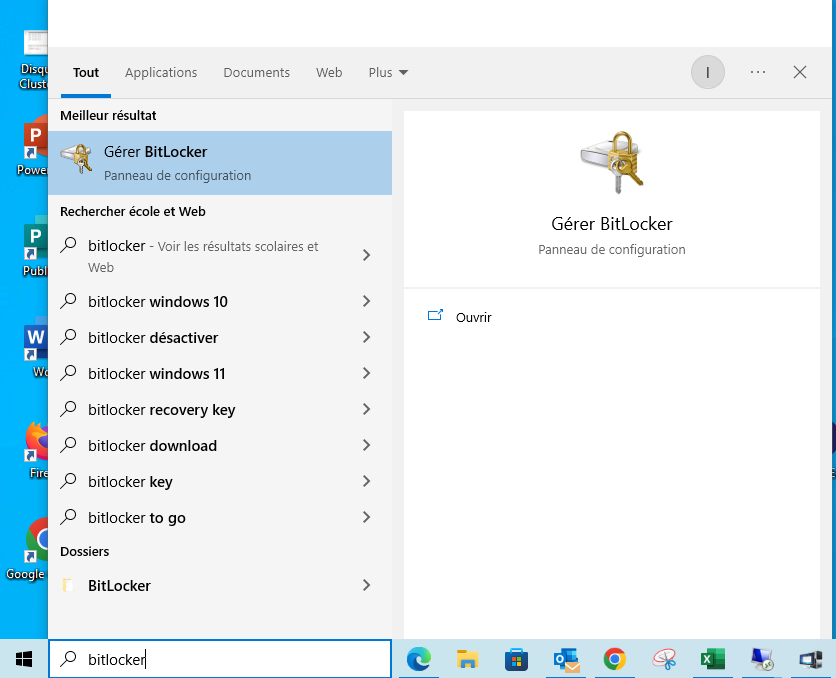Image resolution: width=836 pixels, height=678 pixels.
Task: Switch to the Documents tab
Action: point(256,73)
